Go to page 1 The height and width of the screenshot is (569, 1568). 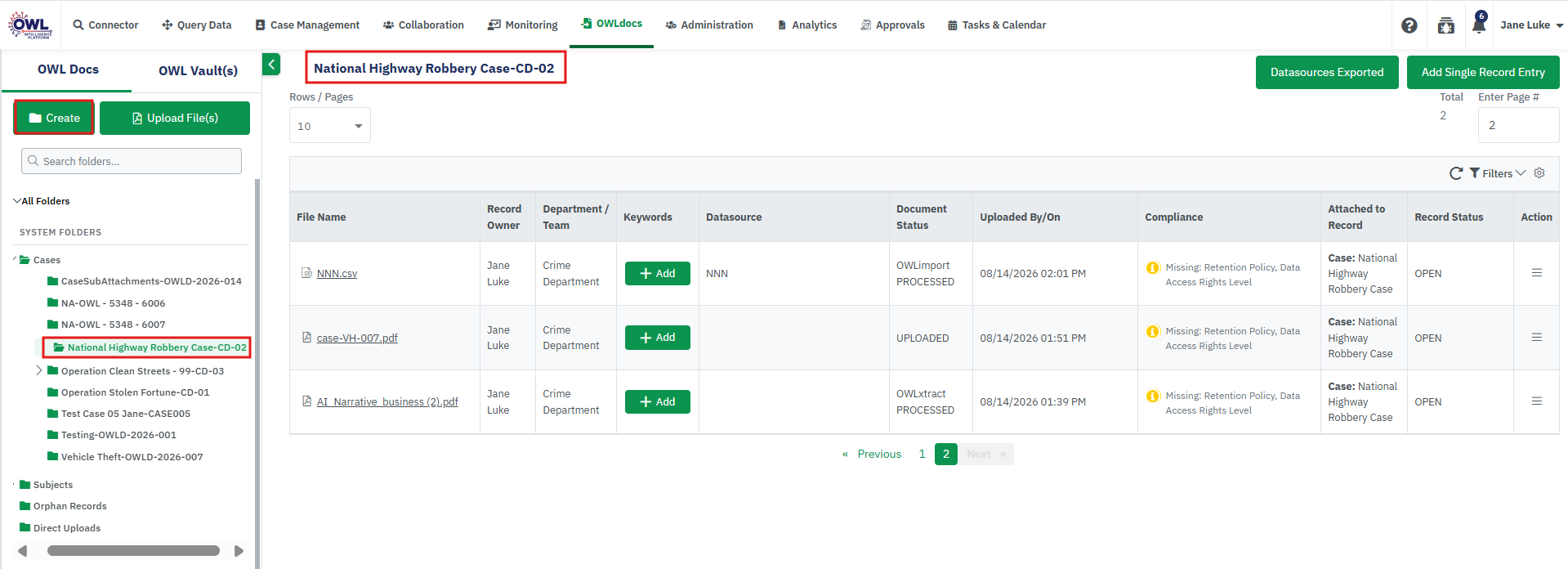[x=922, y=454]
